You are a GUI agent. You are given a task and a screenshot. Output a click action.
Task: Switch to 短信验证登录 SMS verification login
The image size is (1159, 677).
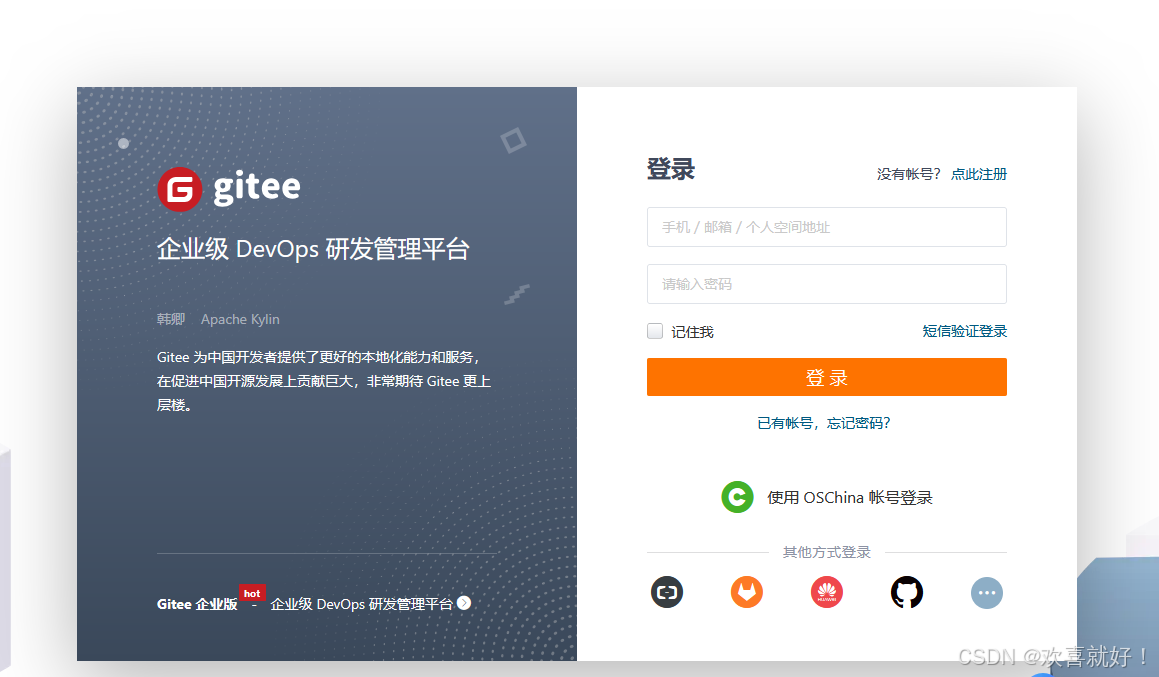(x=965, y=330)
